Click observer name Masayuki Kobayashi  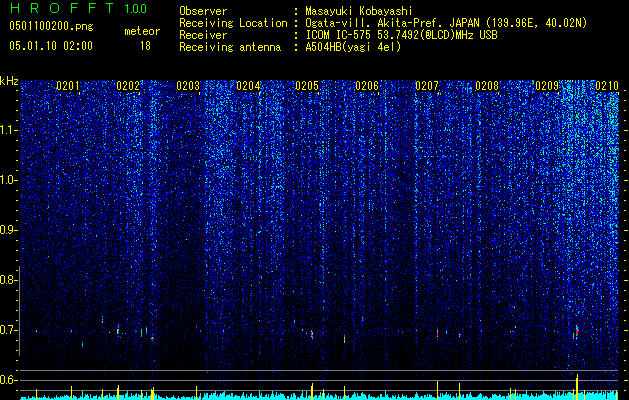pyautogui.click(x=359, y=11)
